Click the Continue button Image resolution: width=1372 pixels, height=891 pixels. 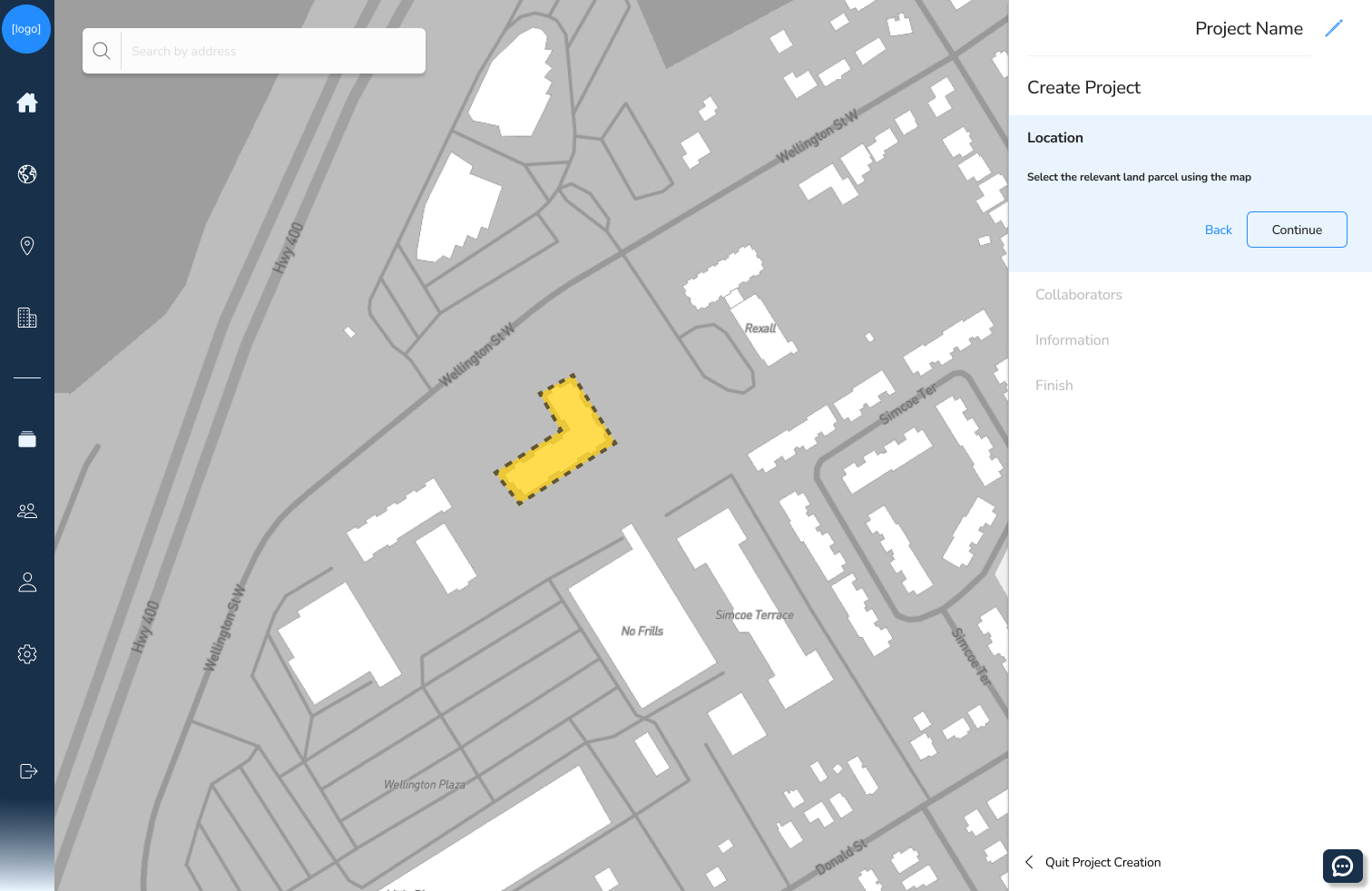(x=1297, y=230)
